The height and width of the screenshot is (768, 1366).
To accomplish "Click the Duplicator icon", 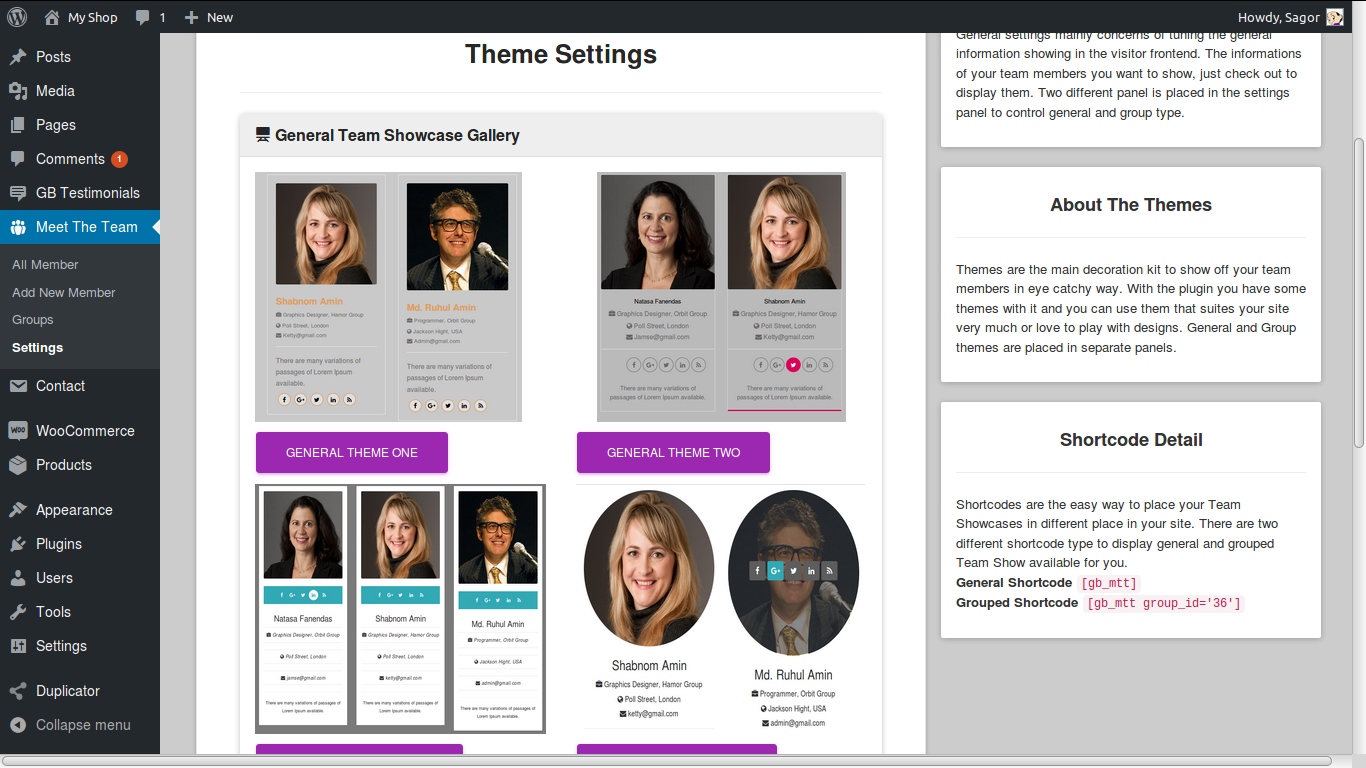I will coord(18,691).
